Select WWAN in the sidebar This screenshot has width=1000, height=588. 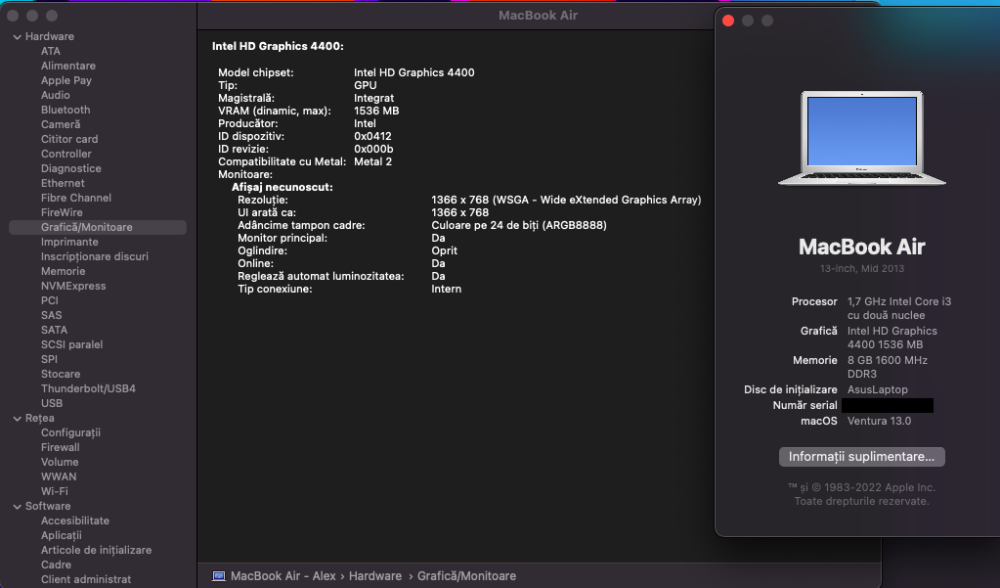pyautogui.click(x=59, y=476)
